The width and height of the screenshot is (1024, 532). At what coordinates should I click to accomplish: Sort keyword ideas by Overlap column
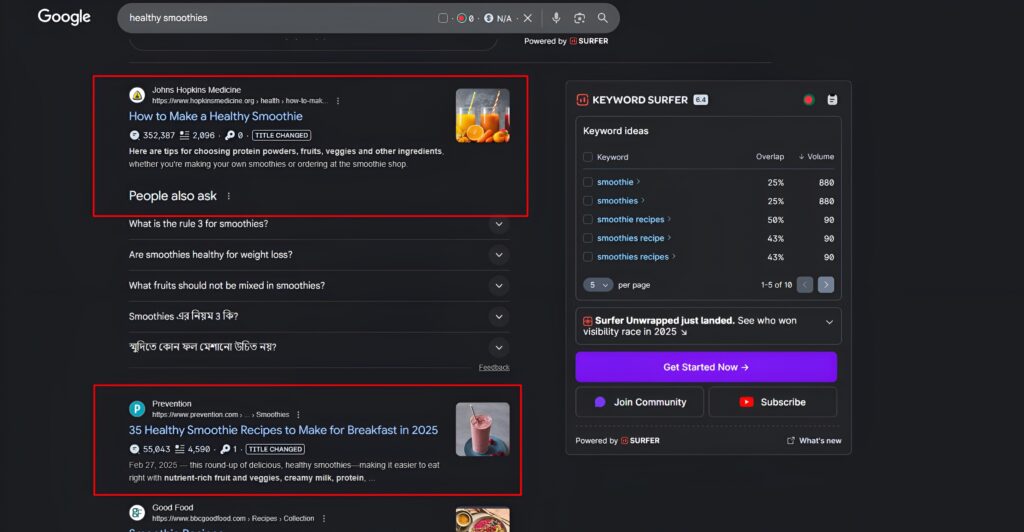[x=770, y=157]
